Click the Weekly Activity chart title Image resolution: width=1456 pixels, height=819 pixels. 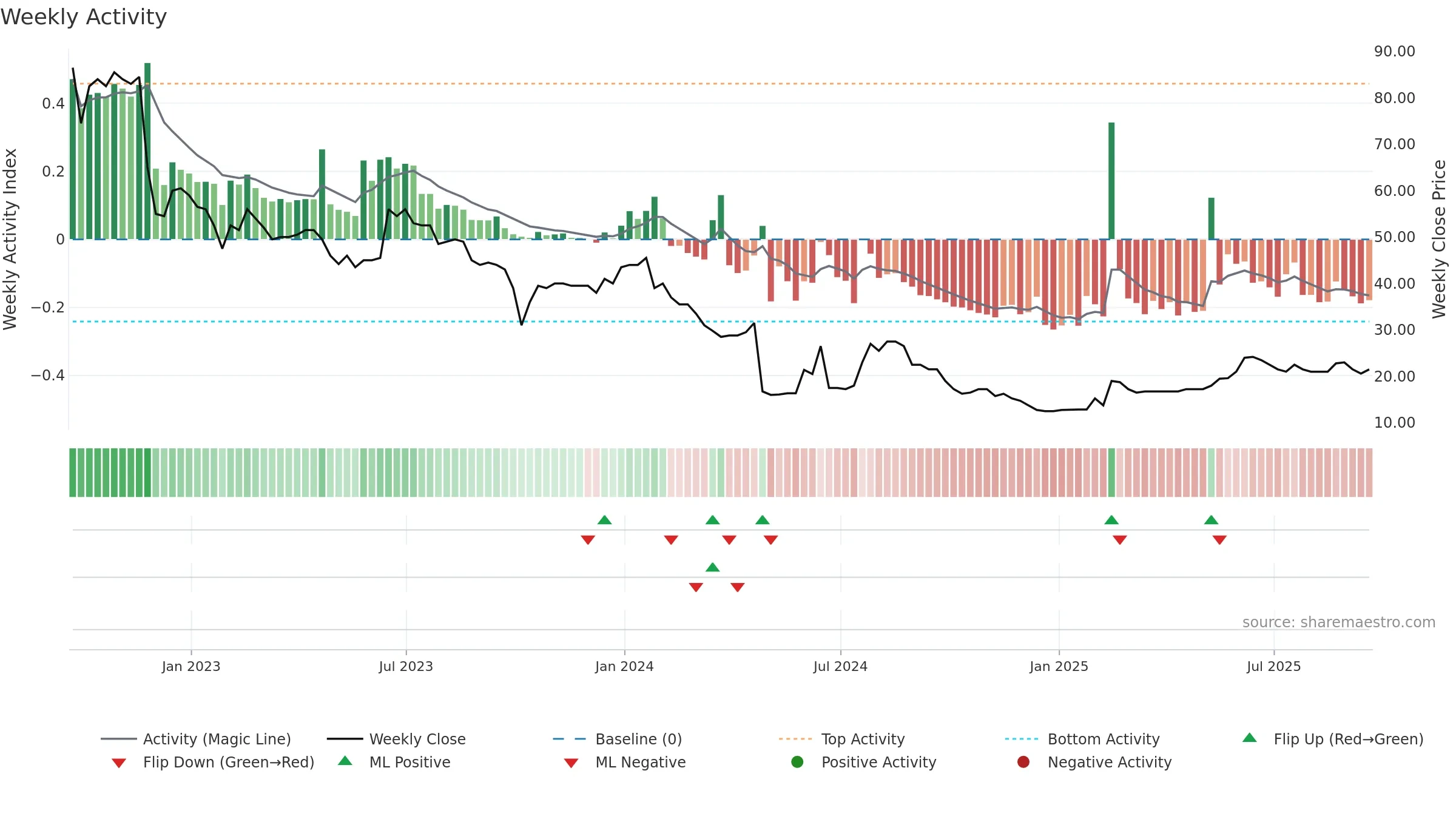[84, 17]
